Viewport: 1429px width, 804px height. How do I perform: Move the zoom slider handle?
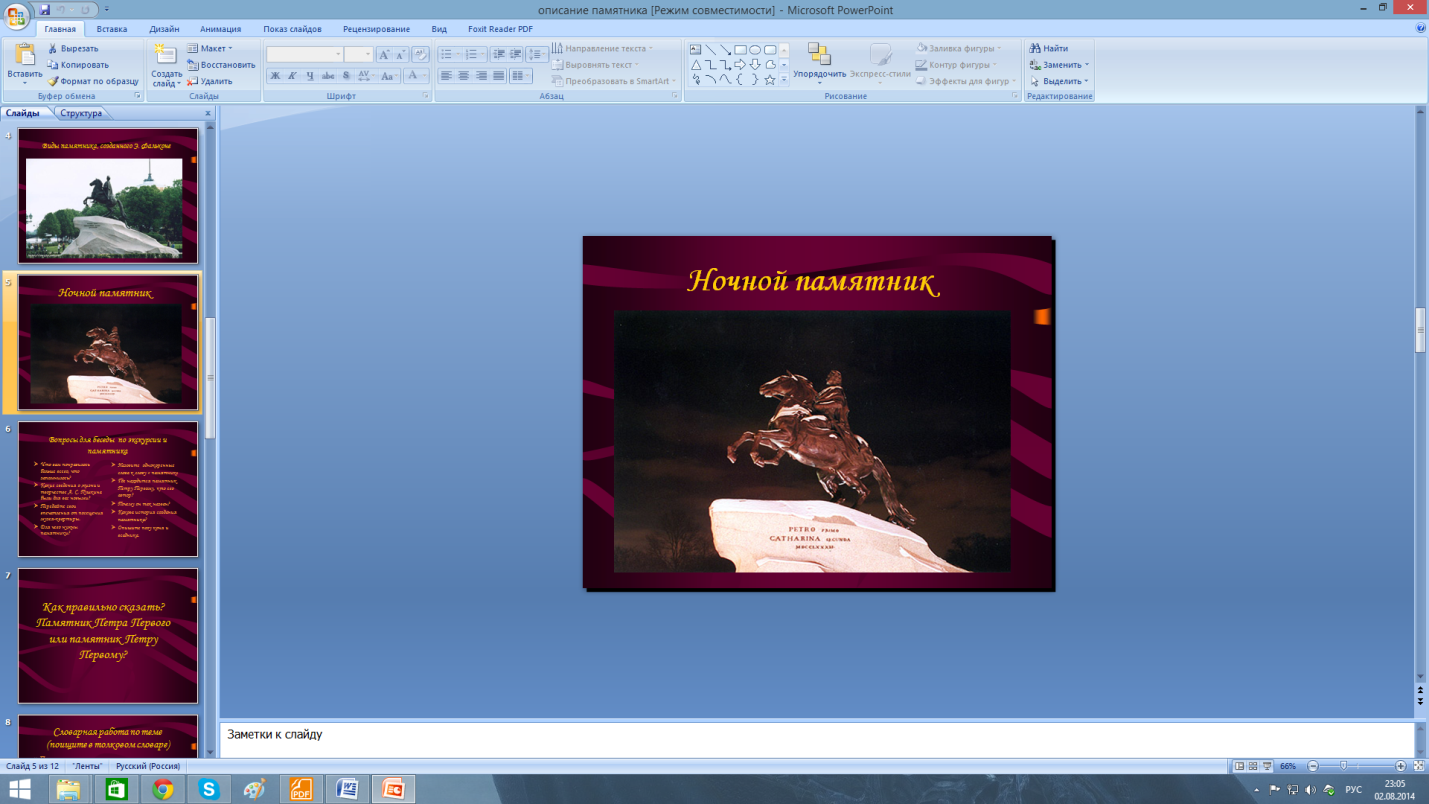(1344, 766)
